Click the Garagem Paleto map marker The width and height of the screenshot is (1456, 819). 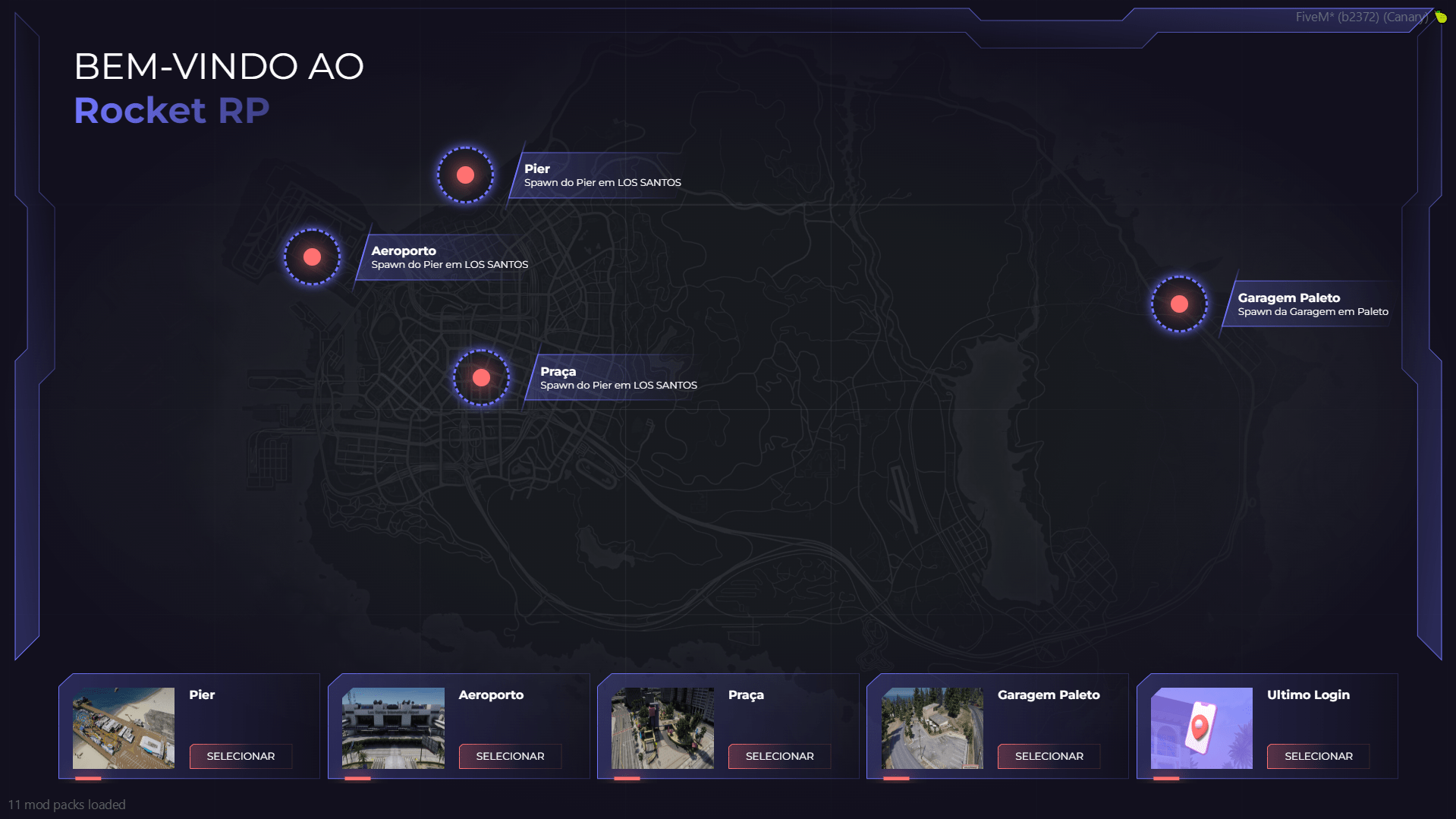1179,304
